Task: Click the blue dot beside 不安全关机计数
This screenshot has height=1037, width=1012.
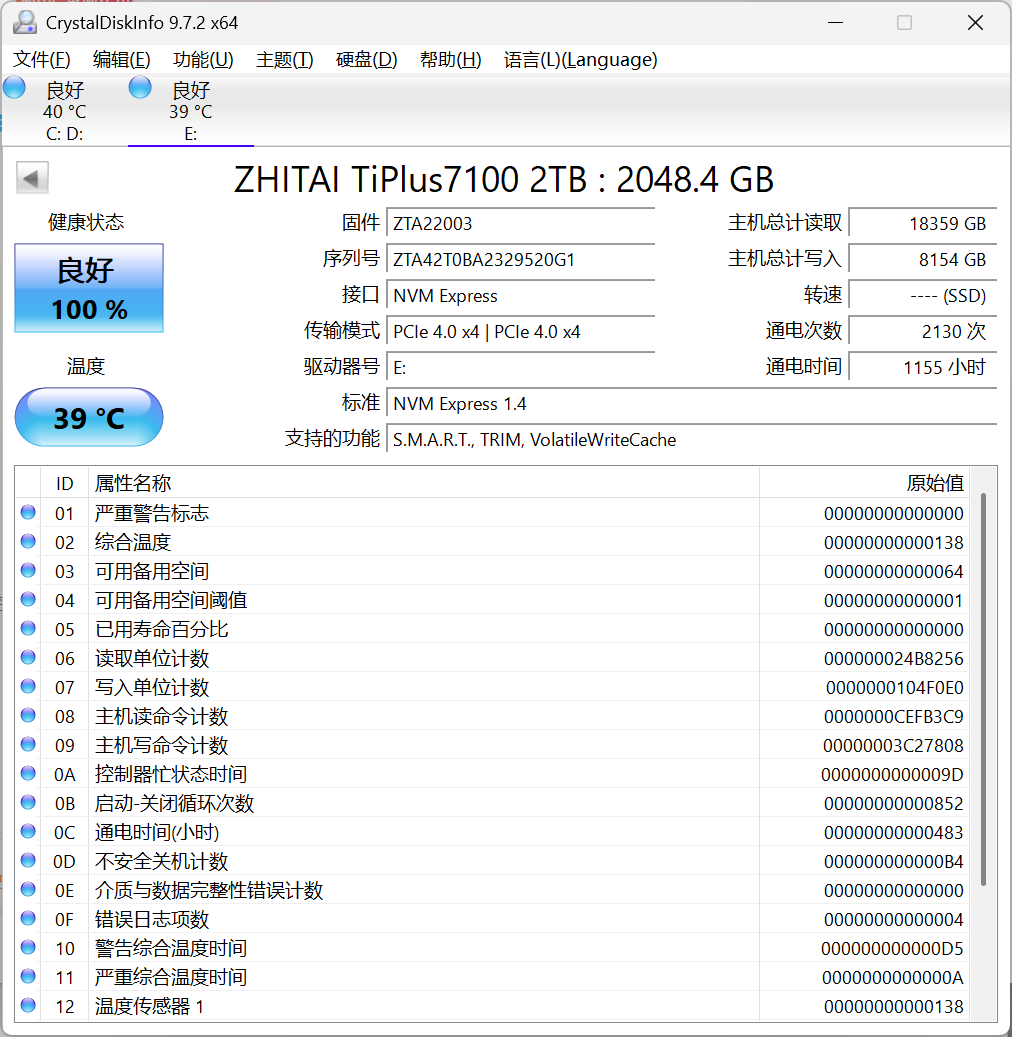Action: (29, 861)
